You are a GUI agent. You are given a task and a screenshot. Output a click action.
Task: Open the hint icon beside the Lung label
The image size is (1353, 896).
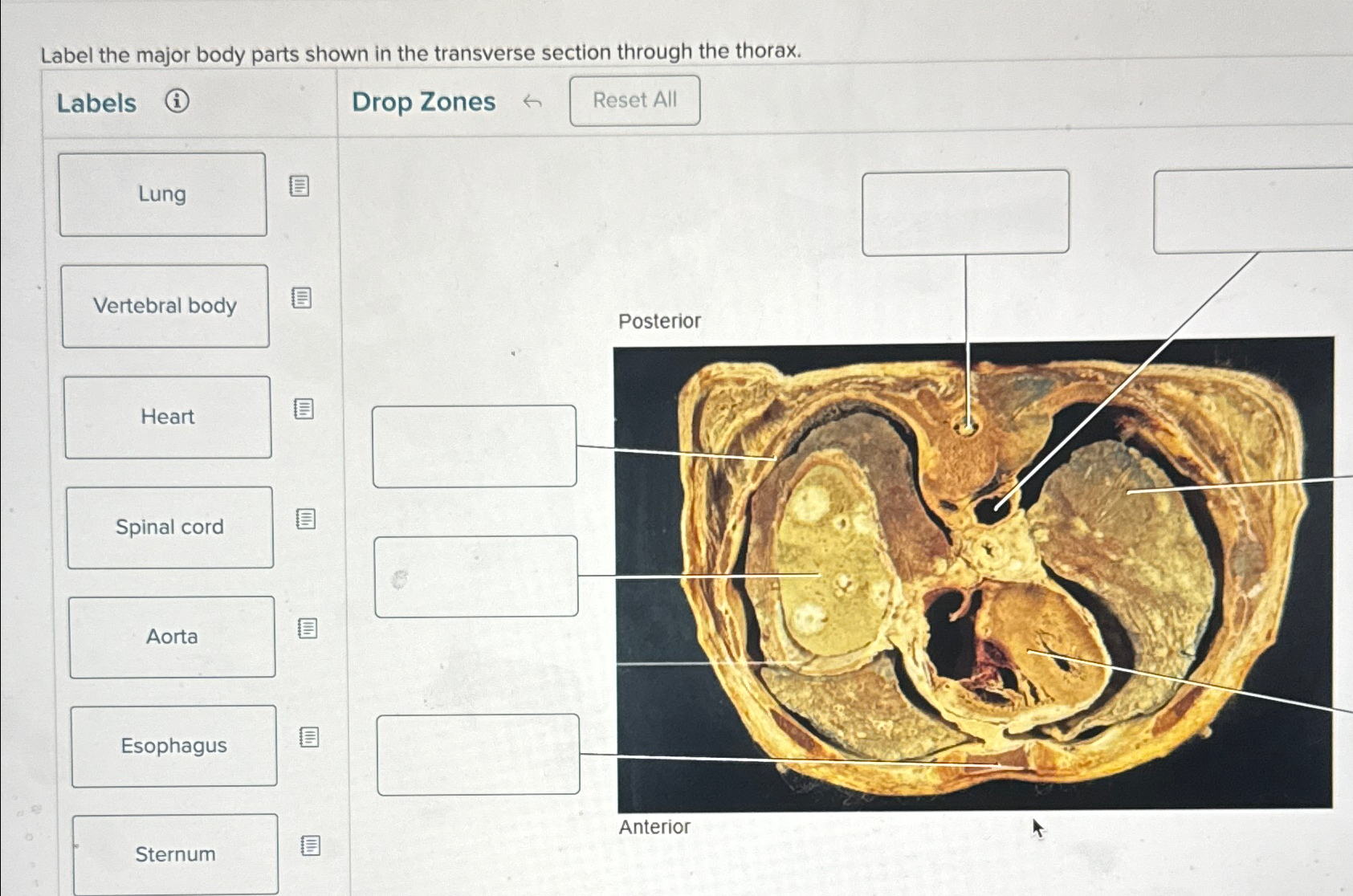point(298,185)
